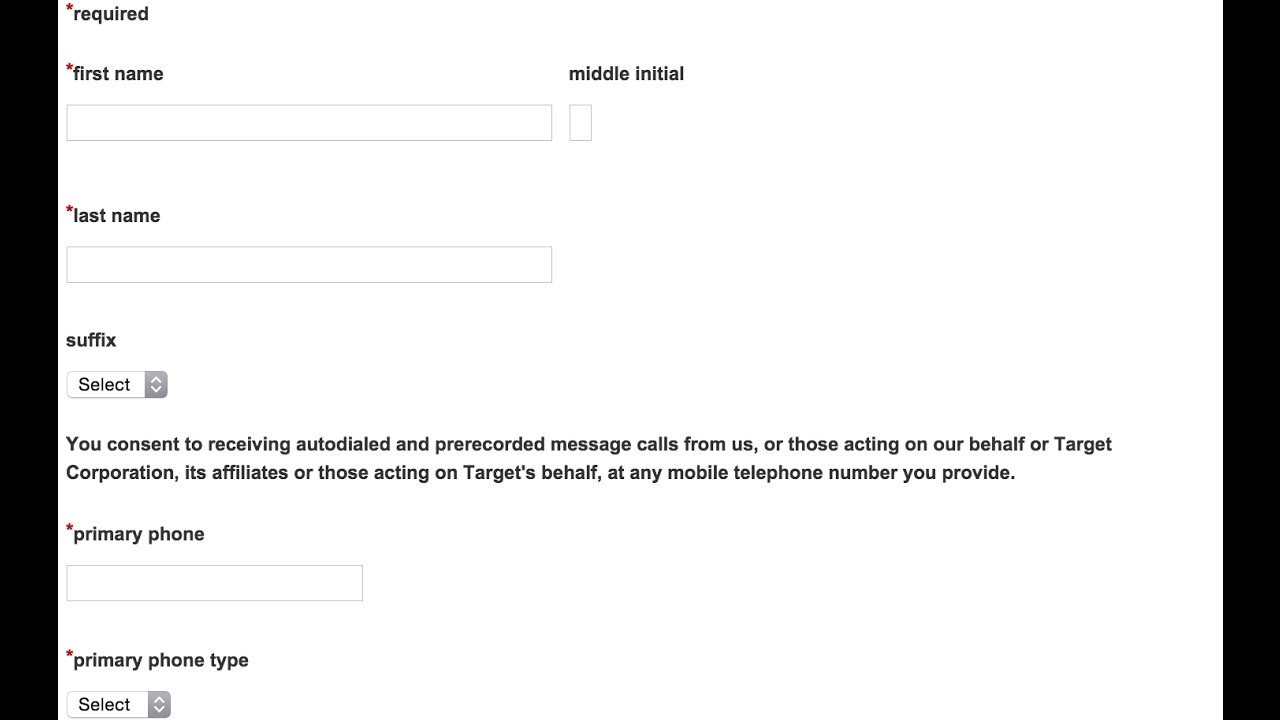
Task: Focus the middle initial input box
Action: [580, 123]
